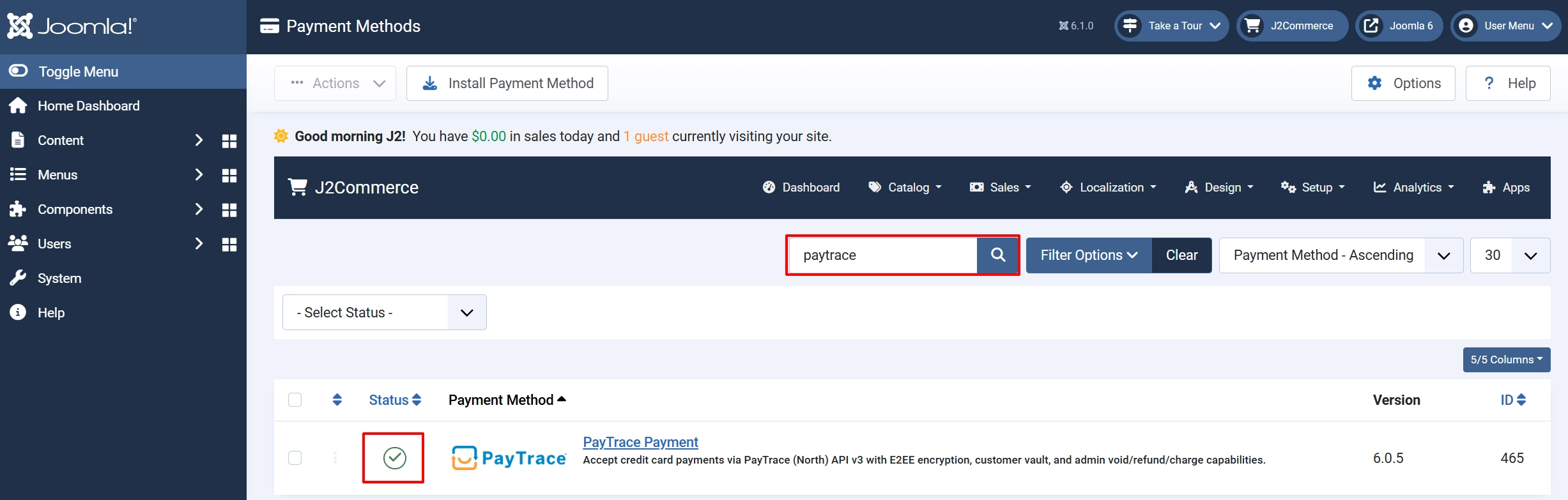
Task: Open the Apps section
Action: [1506, 188]
